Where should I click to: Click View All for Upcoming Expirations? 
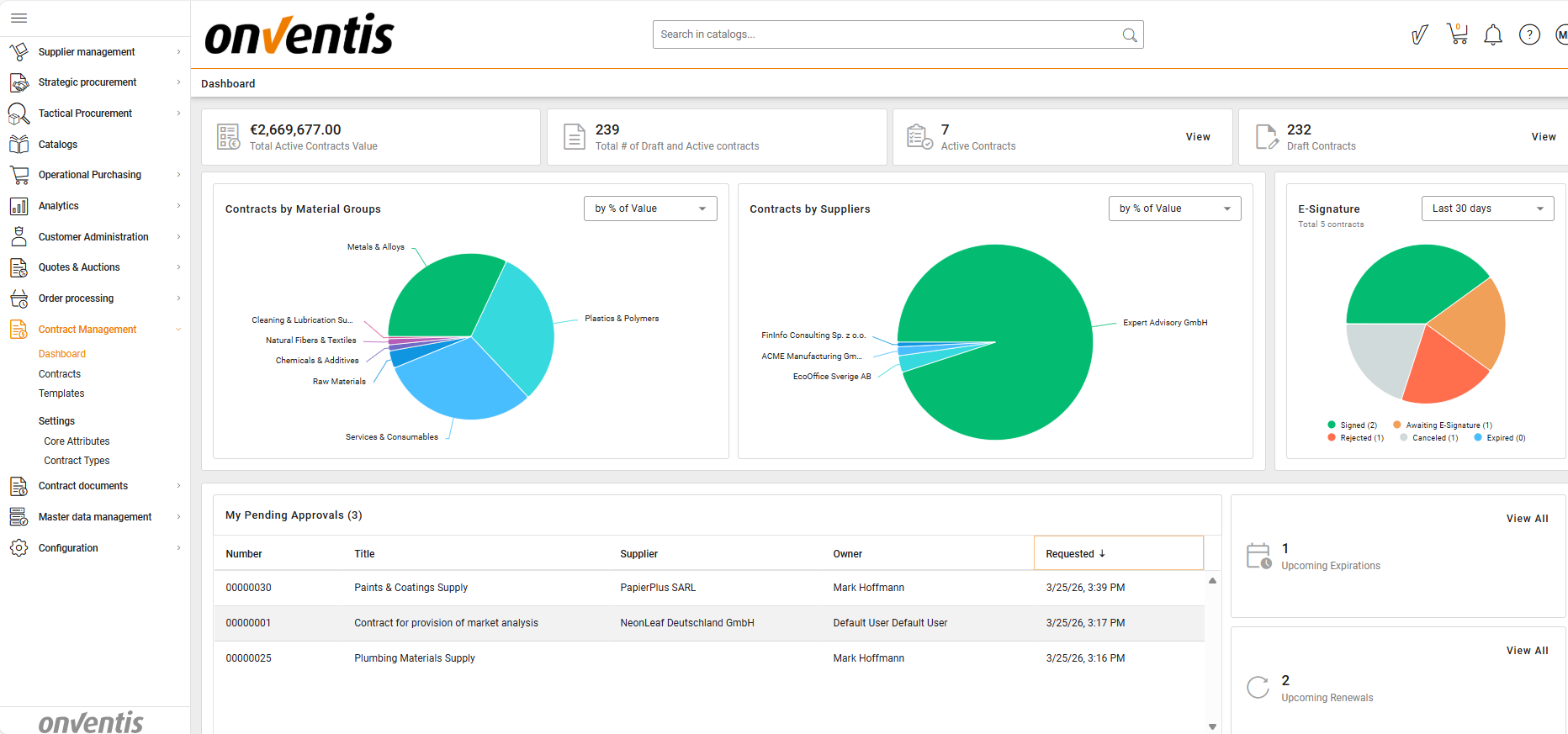[x=1527, y=519]
